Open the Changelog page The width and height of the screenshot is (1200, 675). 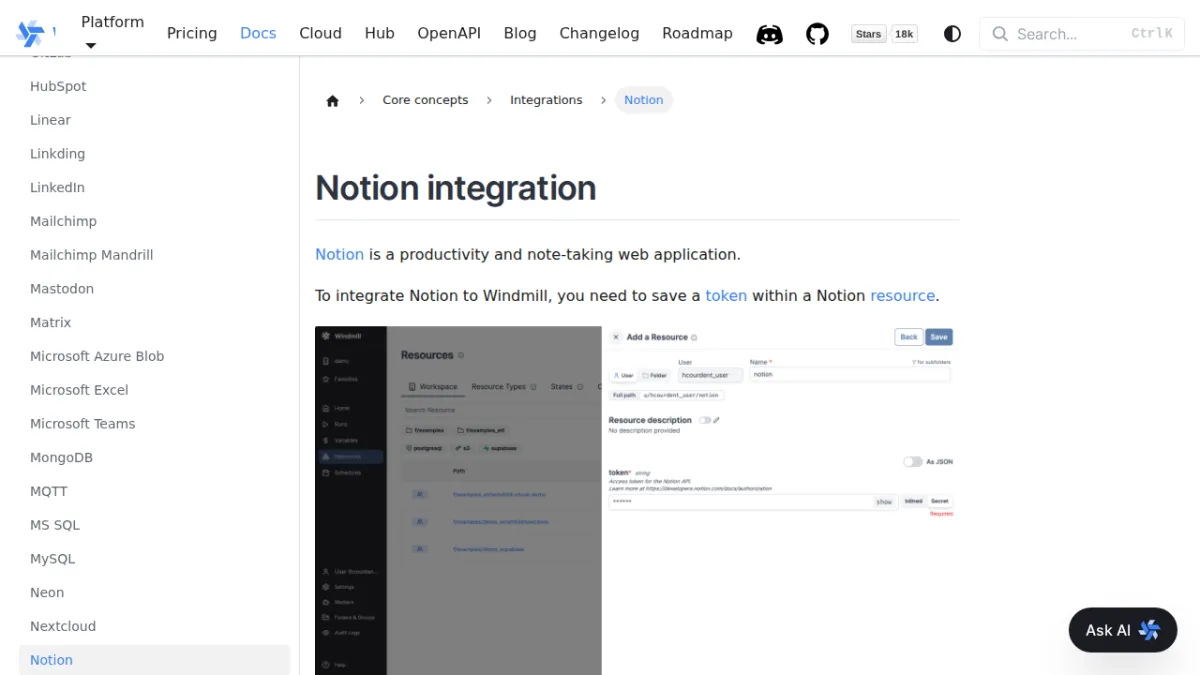[599, 33]
